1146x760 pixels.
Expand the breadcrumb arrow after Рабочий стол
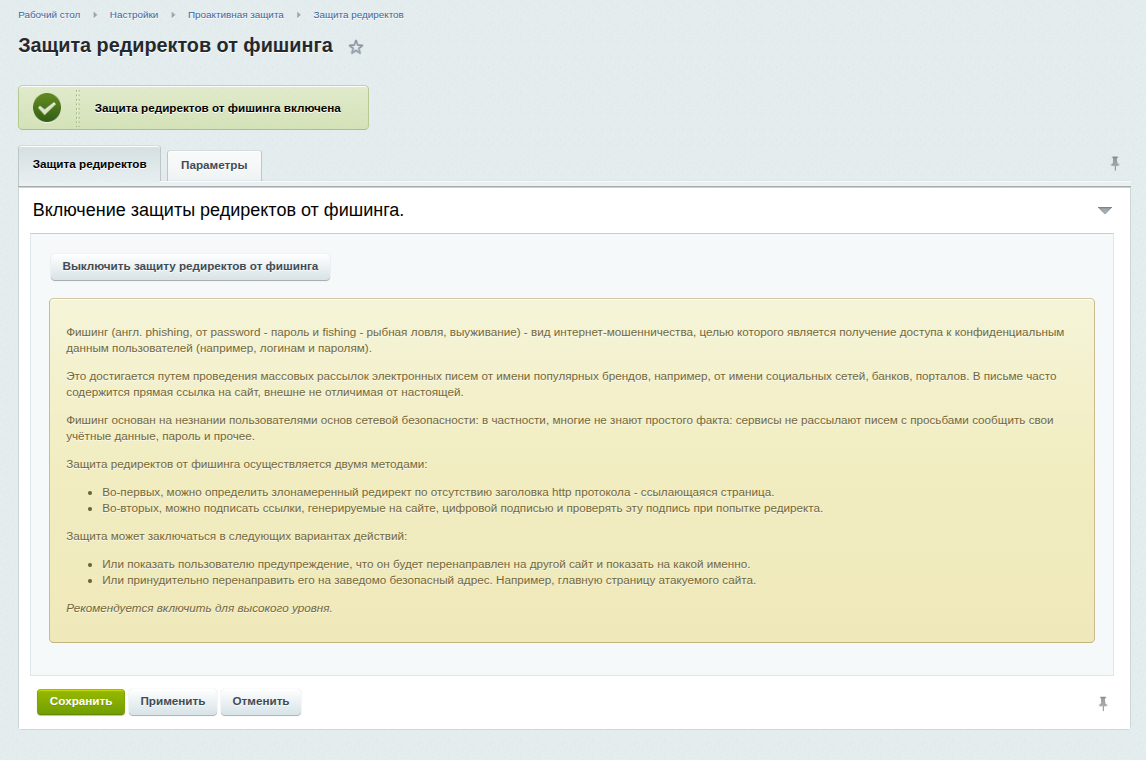pyautogui.click(x=97, y=15)
